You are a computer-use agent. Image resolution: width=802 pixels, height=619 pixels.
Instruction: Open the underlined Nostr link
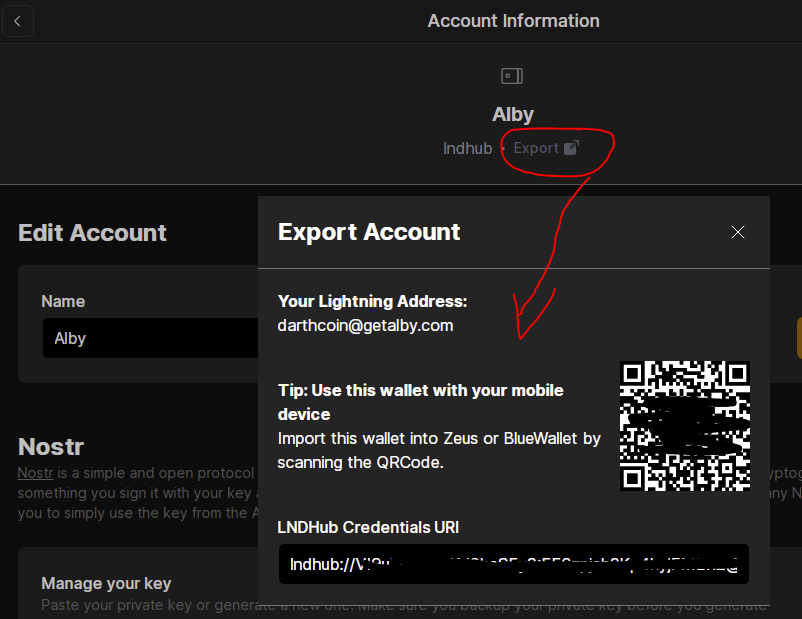pyautogui.click(x=35, y=473)
